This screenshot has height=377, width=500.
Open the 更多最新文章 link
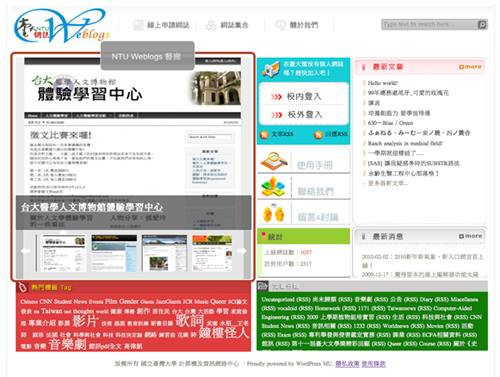coord(388,183)
